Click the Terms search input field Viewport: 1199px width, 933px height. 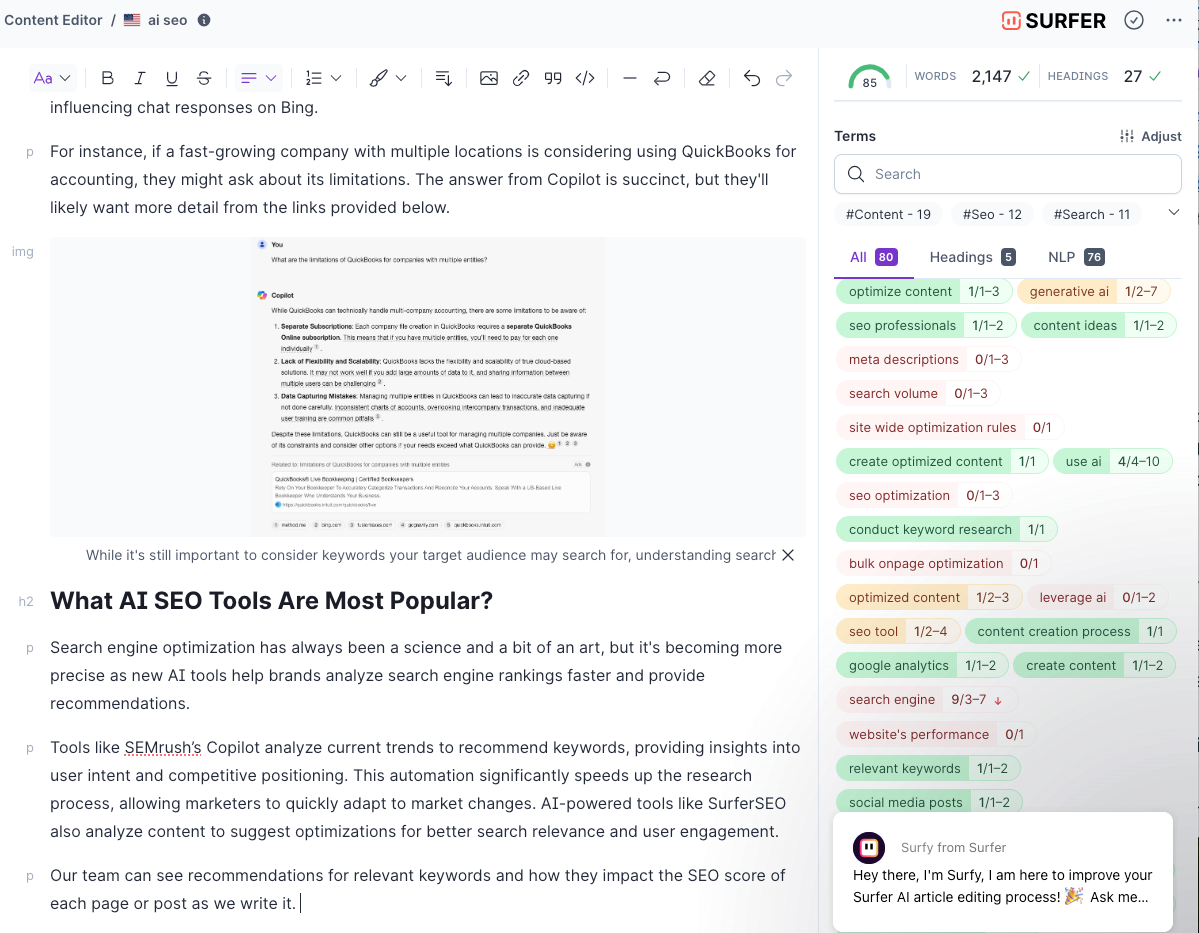[x=1008, y=174]
